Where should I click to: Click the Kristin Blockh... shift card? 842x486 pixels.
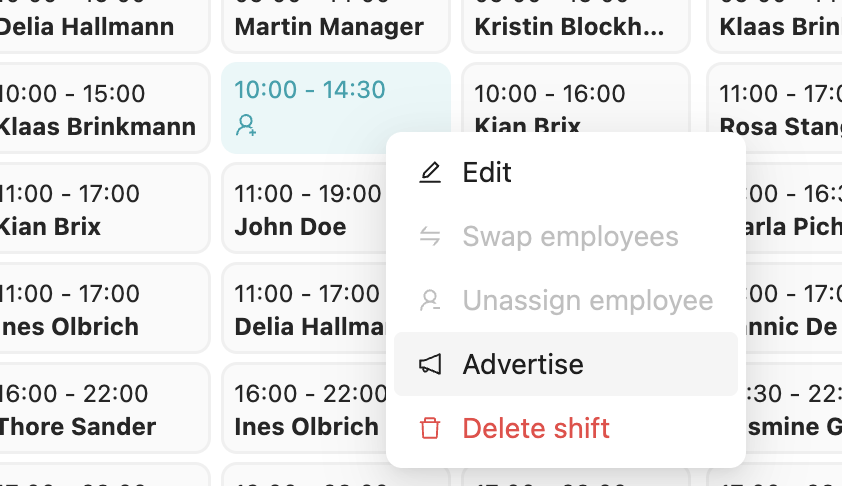tap(575, 25)
